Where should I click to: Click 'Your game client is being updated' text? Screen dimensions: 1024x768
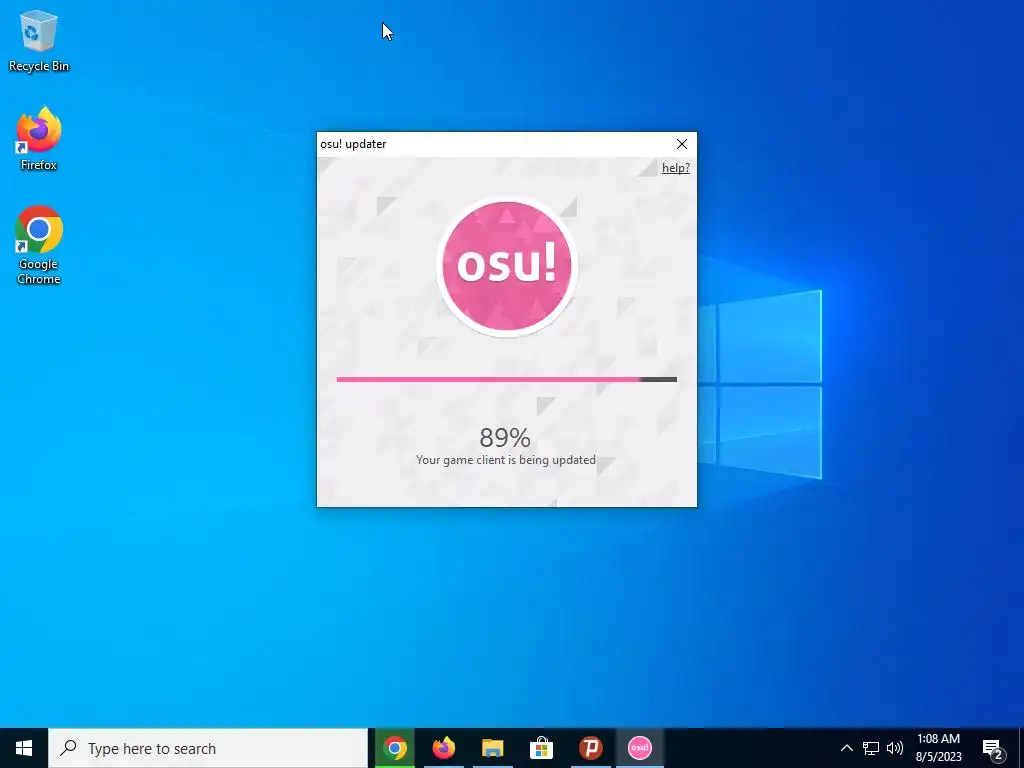pyautogui.click(x=505, y=460)
